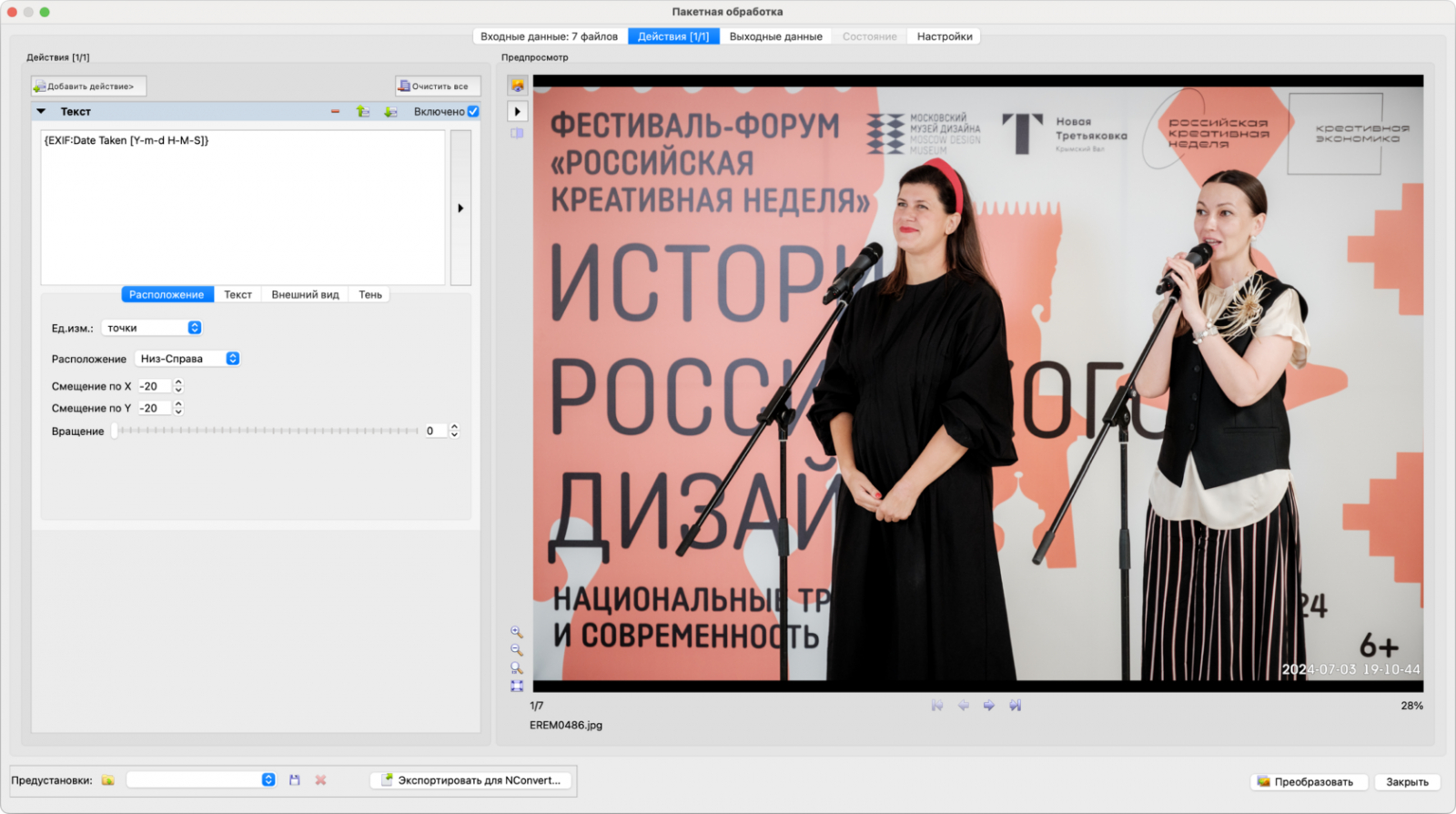The width and height of the screenshot is (1456, 814).
Task: Collapse the Текст action section
Action: tap(41, 112)
